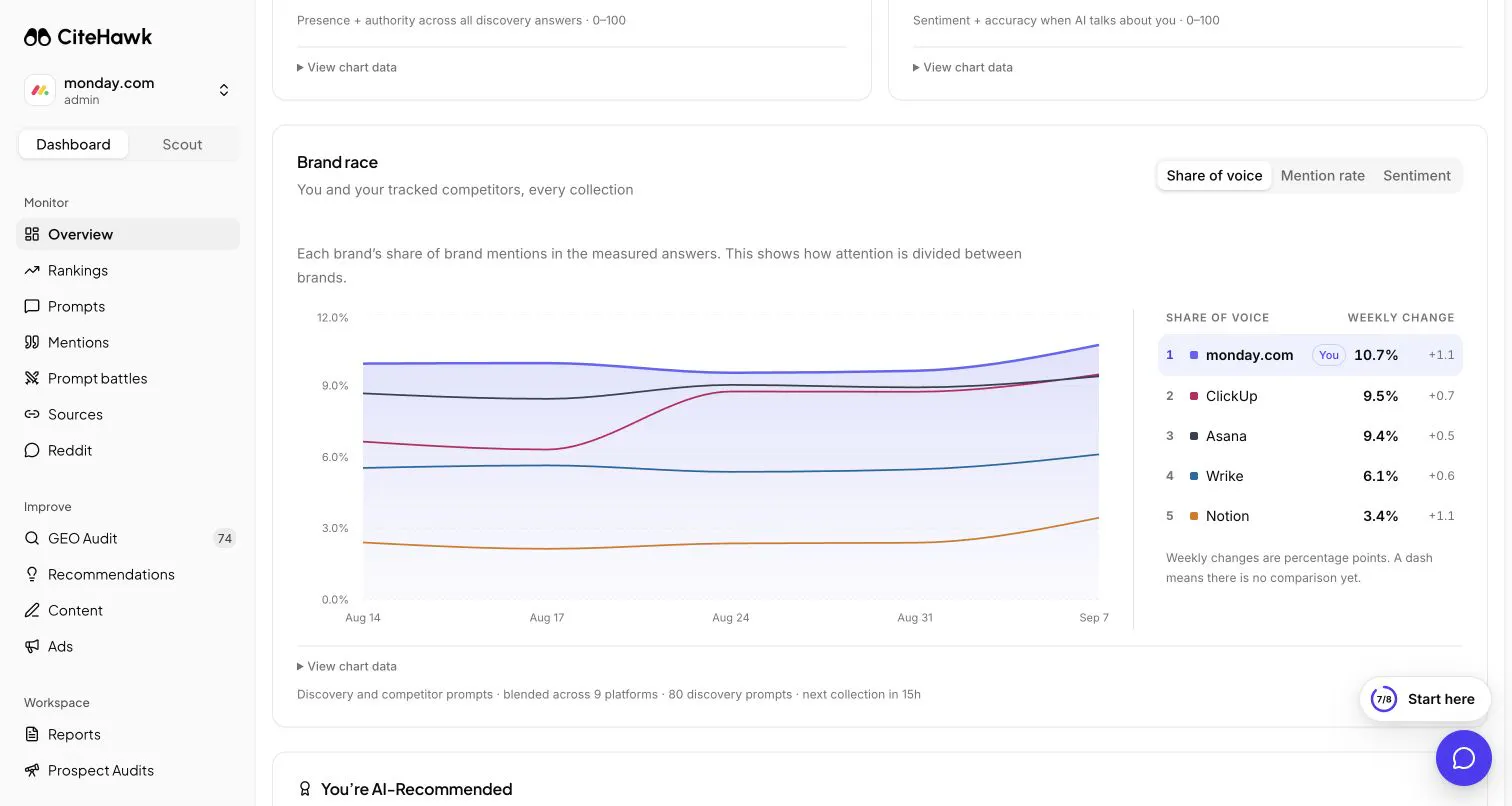Click the Prospect Audits telescope icon
The width and height of the screenshot is (1512, 806).
point(32,770)
